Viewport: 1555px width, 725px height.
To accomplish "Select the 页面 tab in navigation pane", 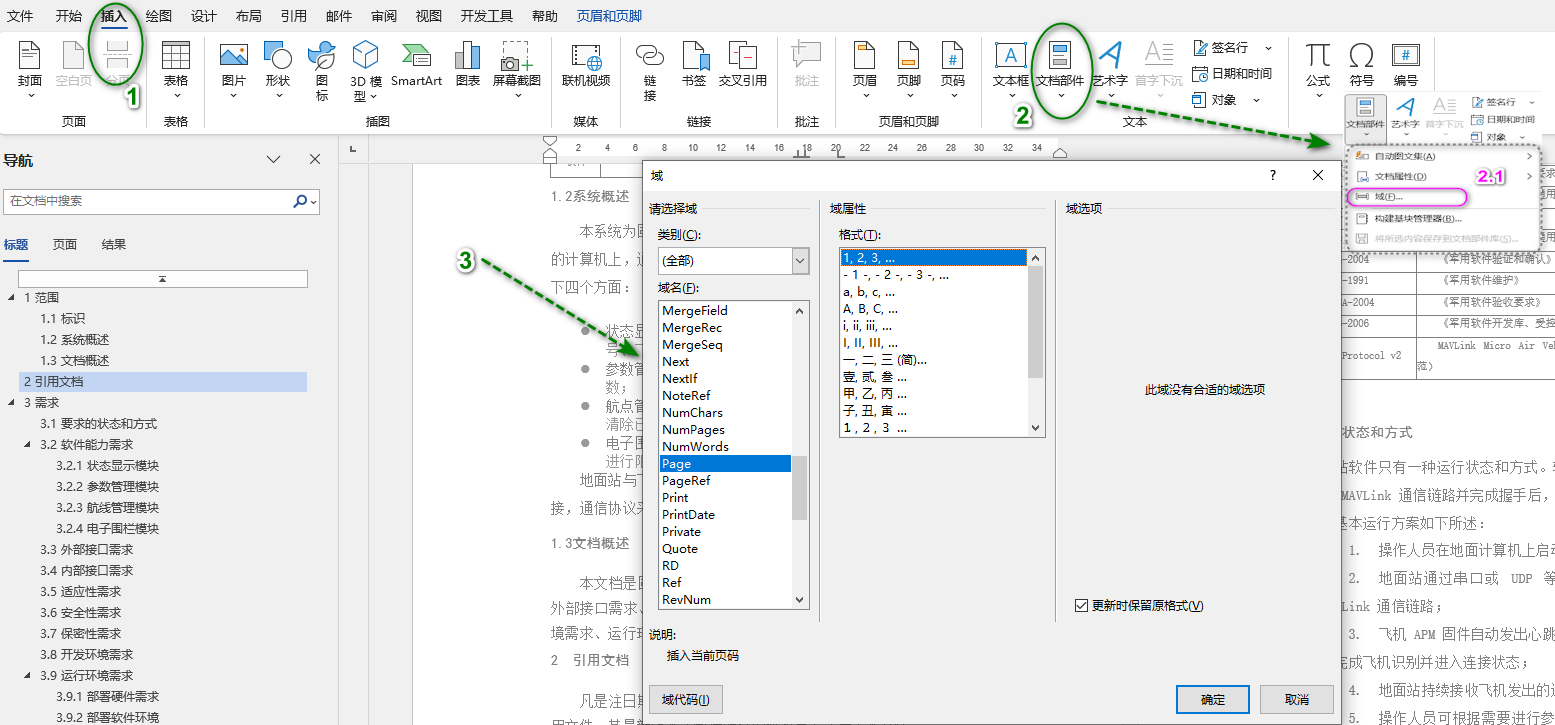I will coord(65,244).
